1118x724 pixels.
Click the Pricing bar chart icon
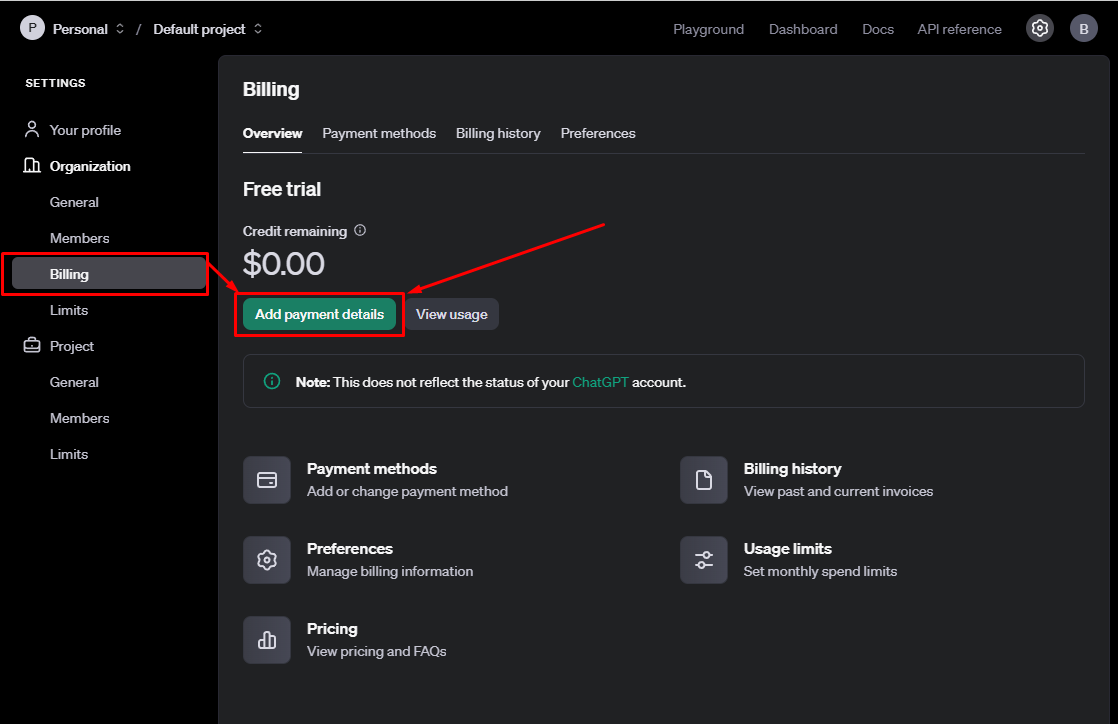tap(267, 640)
